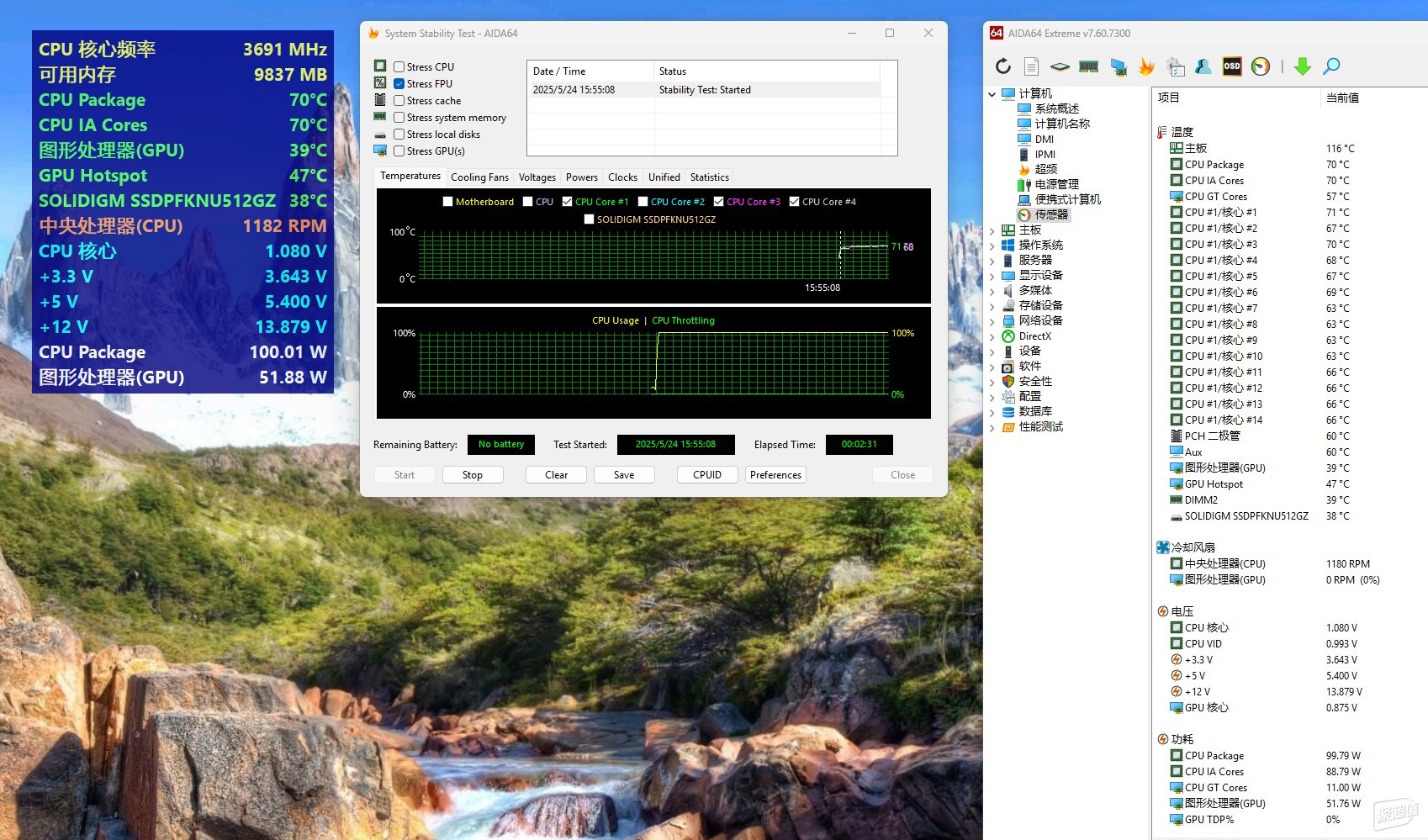The height and width of the screenshot is (840, 1428).
Task: Toggle the Motherboard graph checkbox
Action: click(x=448, y=202)
